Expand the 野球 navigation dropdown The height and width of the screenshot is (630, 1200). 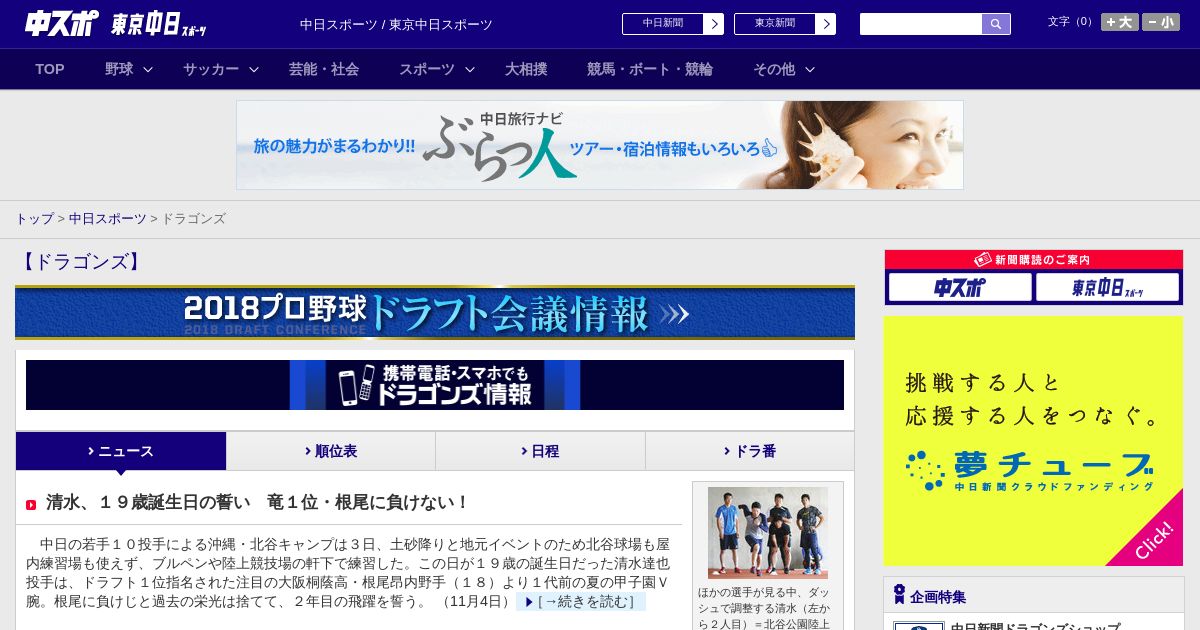tap(129, 69)
